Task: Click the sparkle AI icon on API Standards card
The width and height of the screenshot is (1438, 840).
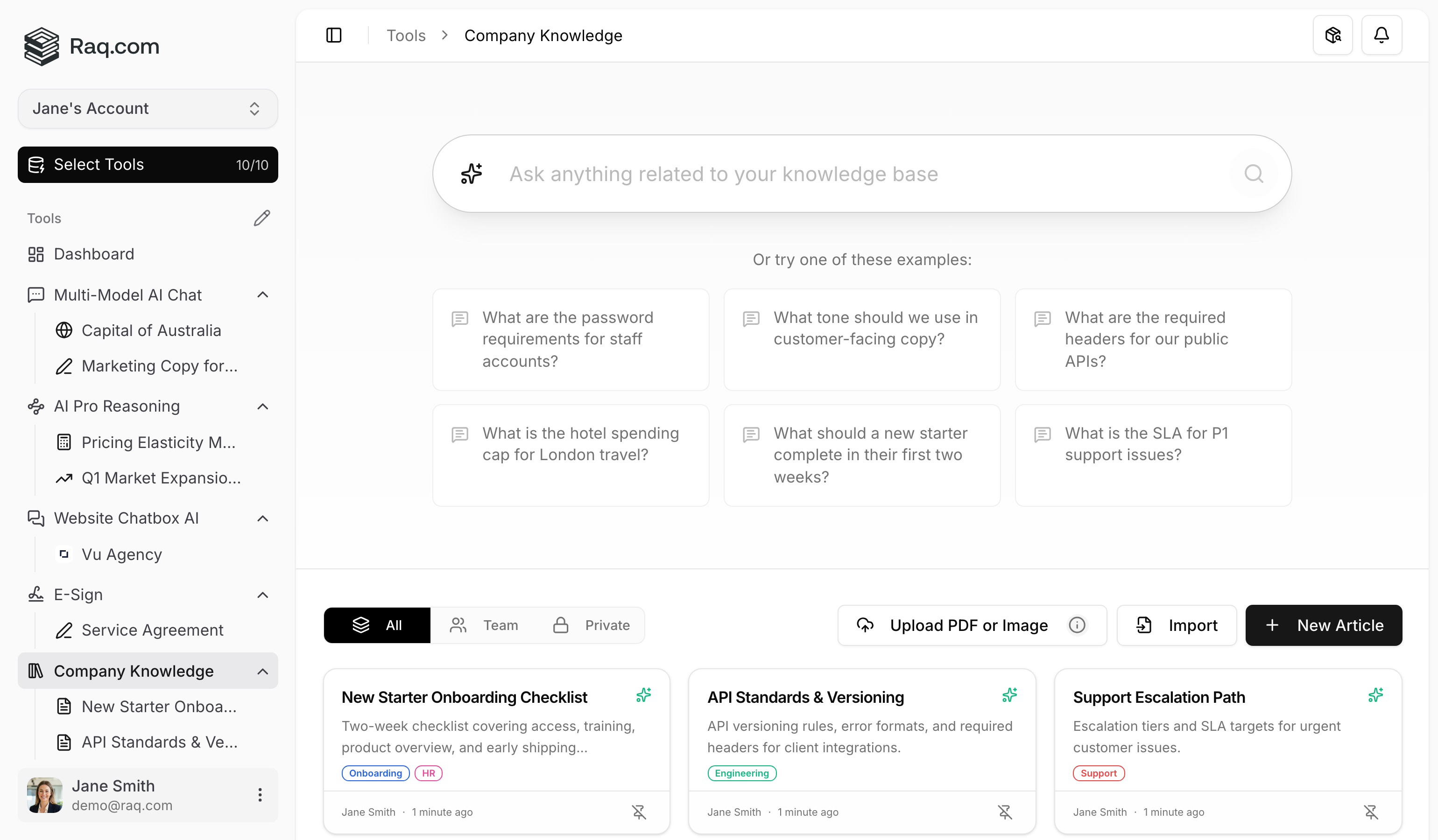Action: click(1009, 695)
